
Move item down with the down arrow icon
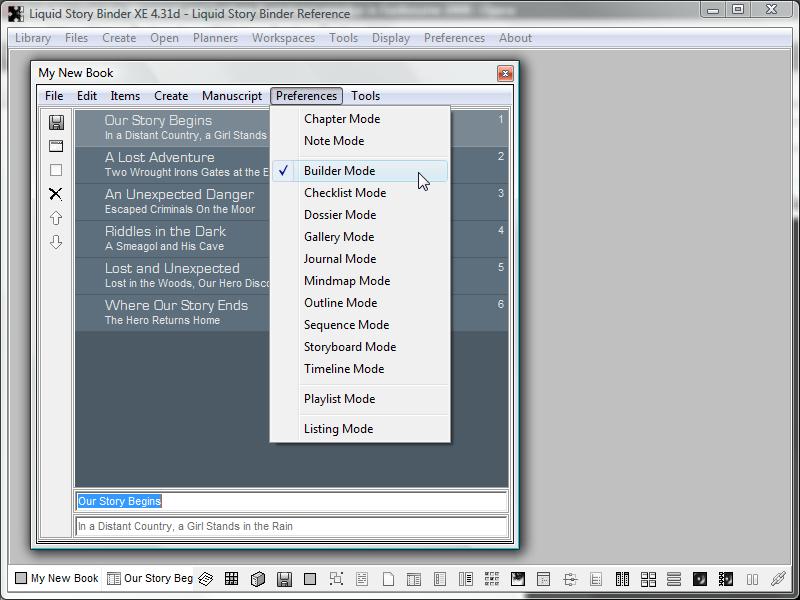pos(56,242)
